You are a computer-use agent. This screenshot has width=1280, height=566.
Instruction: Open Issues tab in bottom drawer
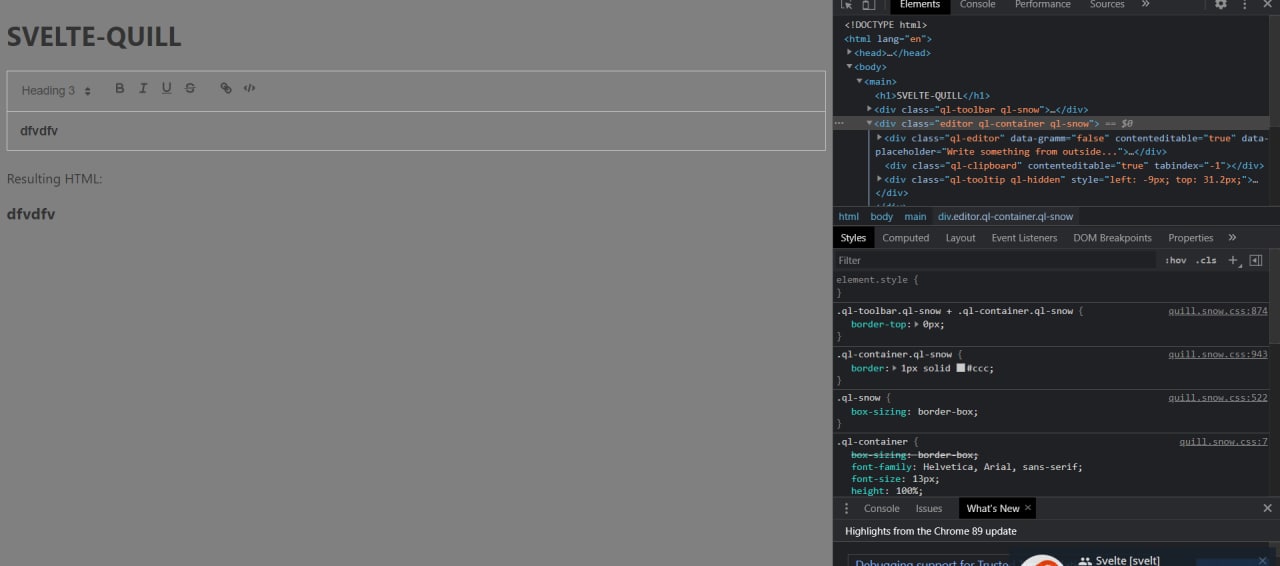(x=929, y=508)
